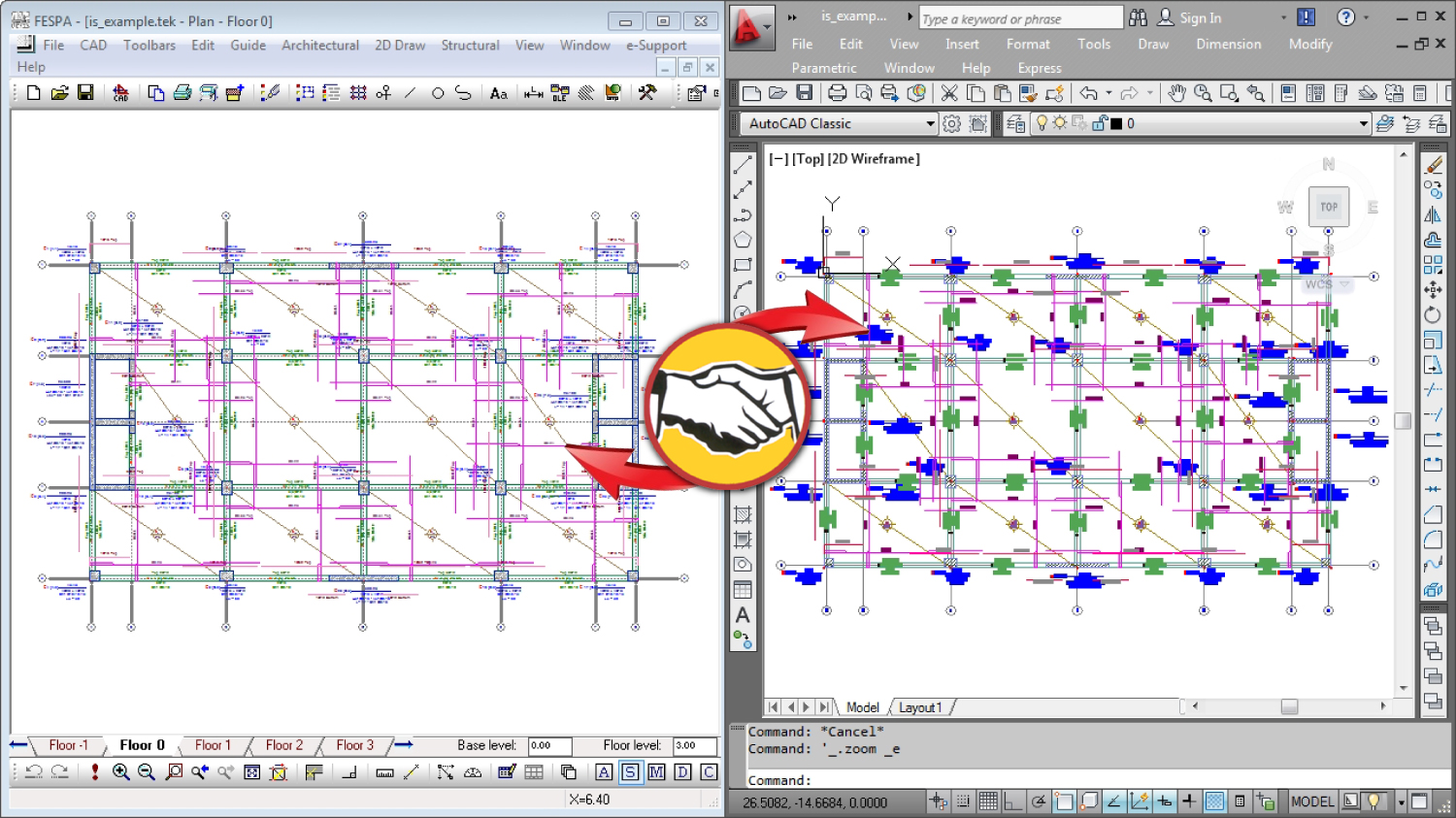Click the zoom out magnifier in FESPA bottom toolbar
This screenshot has height=818, width=1456.
(147, 772)
